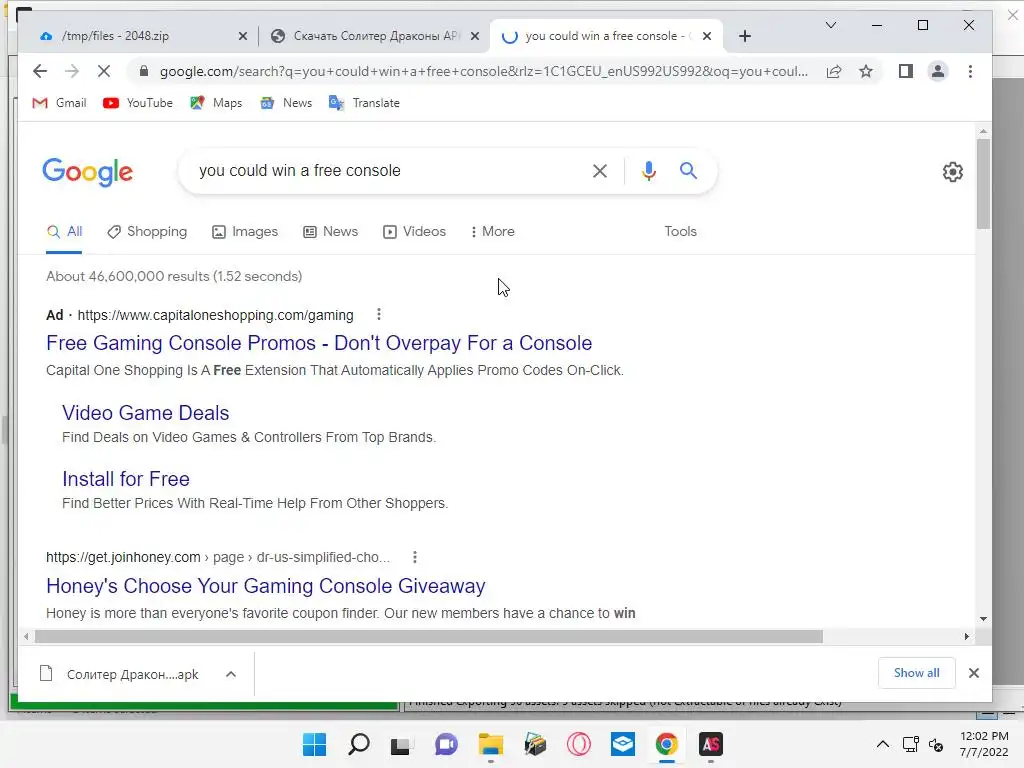
Task: Open the AS app on taskbar
Action: point(711,744)
